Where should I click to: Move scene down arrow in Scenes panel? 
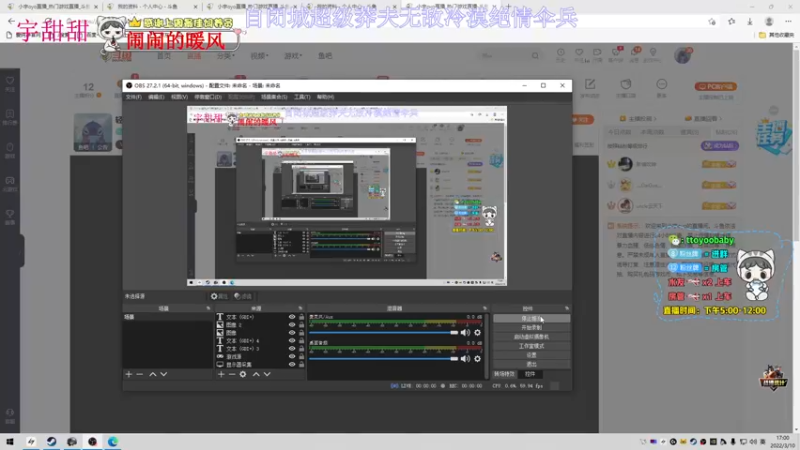click(164, 374)
